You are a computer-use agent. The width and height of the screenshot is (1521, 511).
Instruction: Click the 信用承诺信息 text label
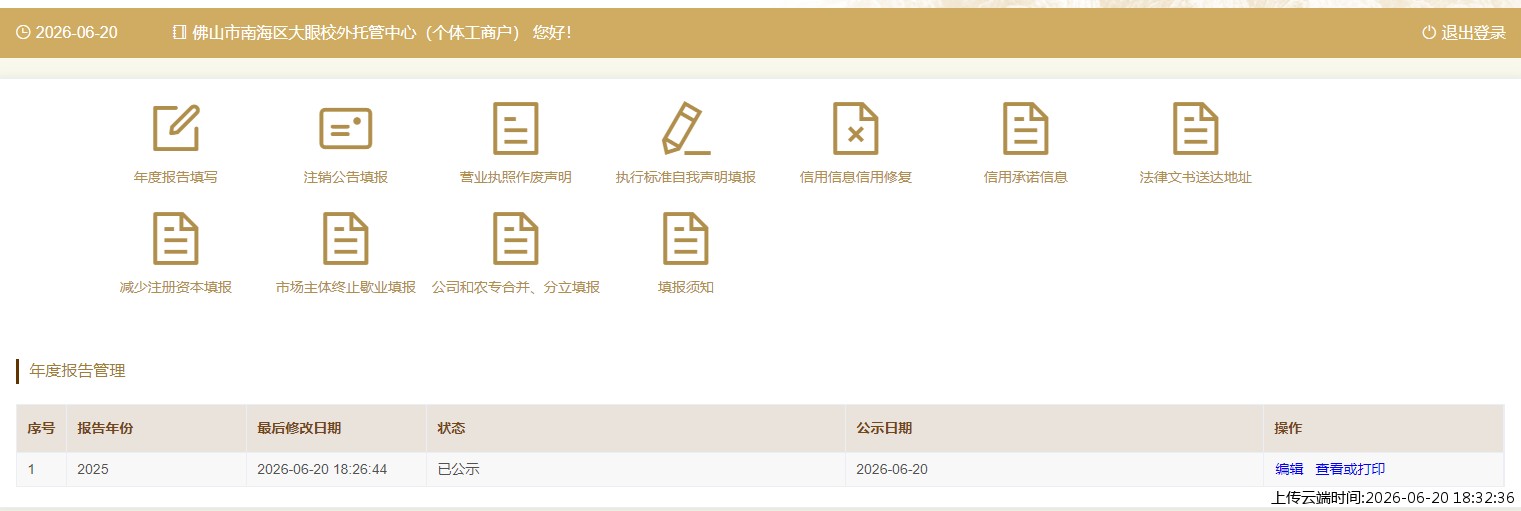click(x=1026, y=177)
